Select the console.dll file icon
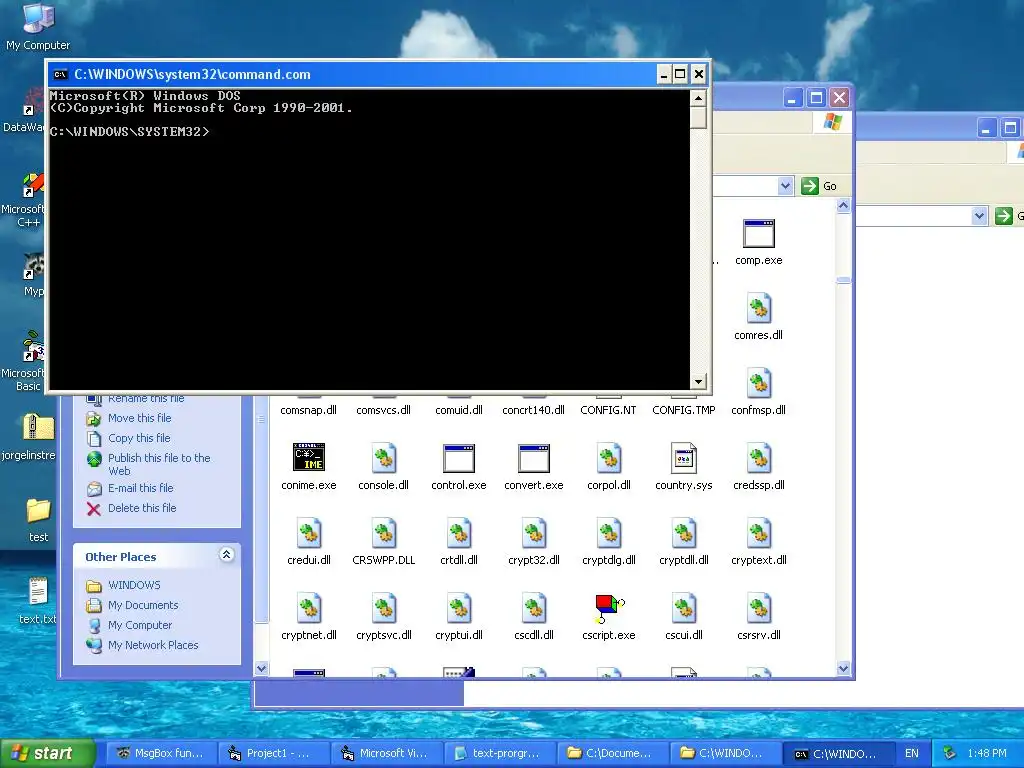Screen dimensions: 1024x768 click(x=384, y=458)
